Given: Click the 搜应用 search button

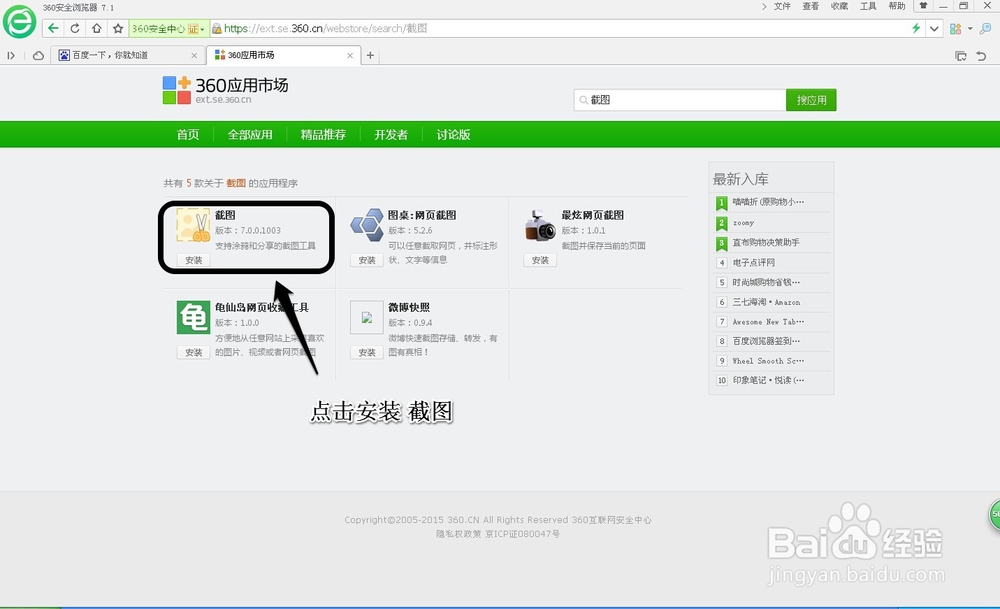Looking at the screenshot, I should 811,100.
